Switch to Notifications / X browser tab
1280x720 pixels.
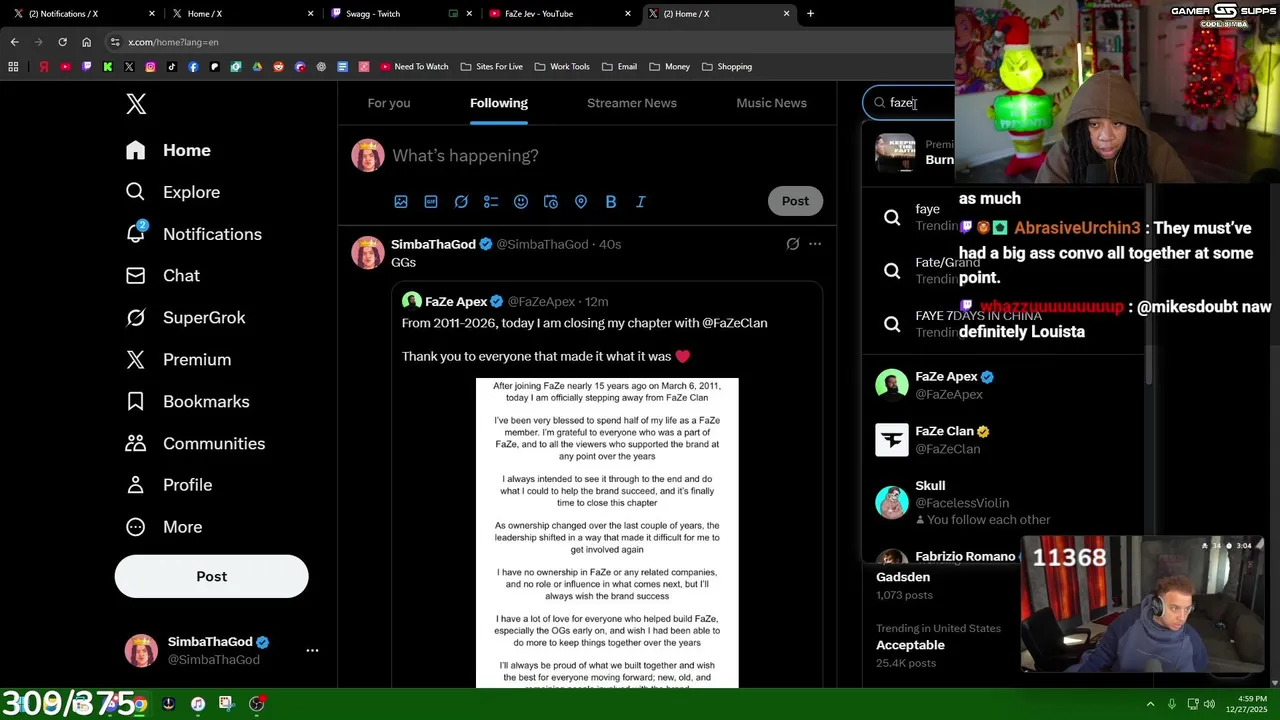[x=83, y=14]
